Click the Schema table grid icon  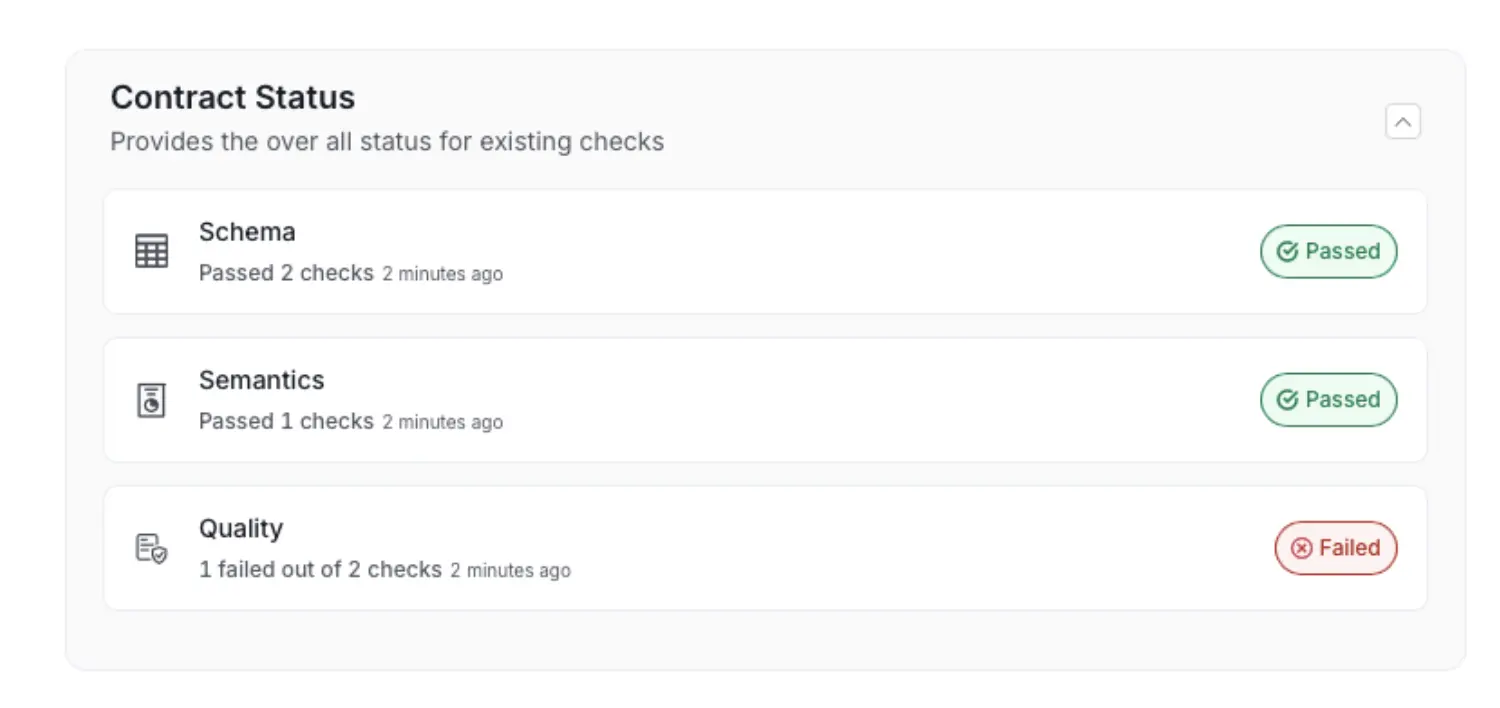point(152,251)
